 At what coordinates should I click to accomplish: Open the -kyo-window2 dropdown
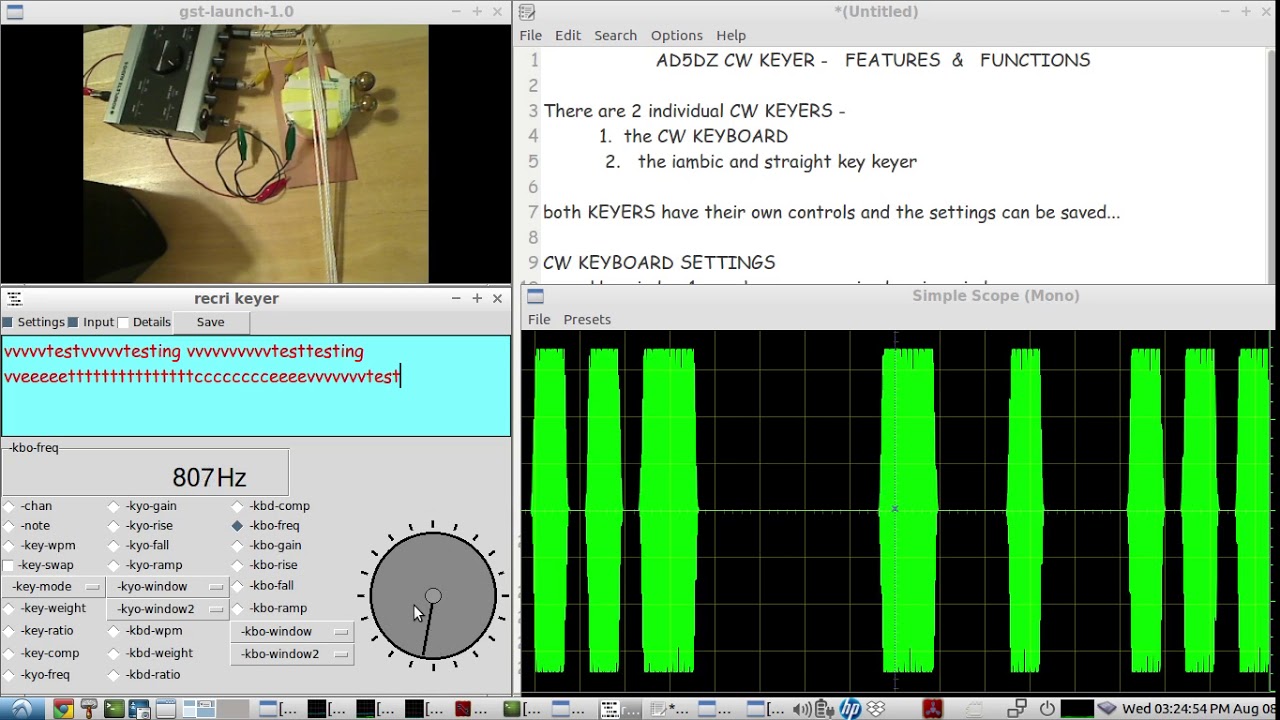pos(169,609)
